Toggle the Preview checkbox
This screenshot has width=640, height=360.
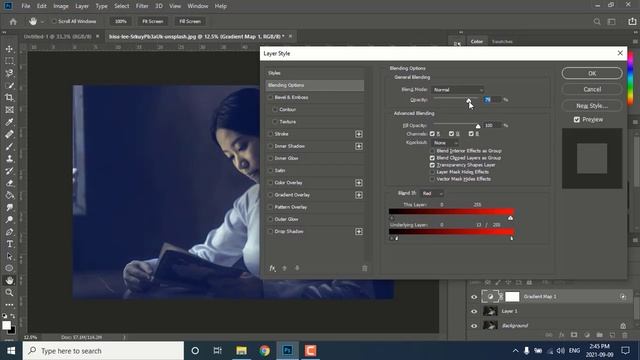577,120
